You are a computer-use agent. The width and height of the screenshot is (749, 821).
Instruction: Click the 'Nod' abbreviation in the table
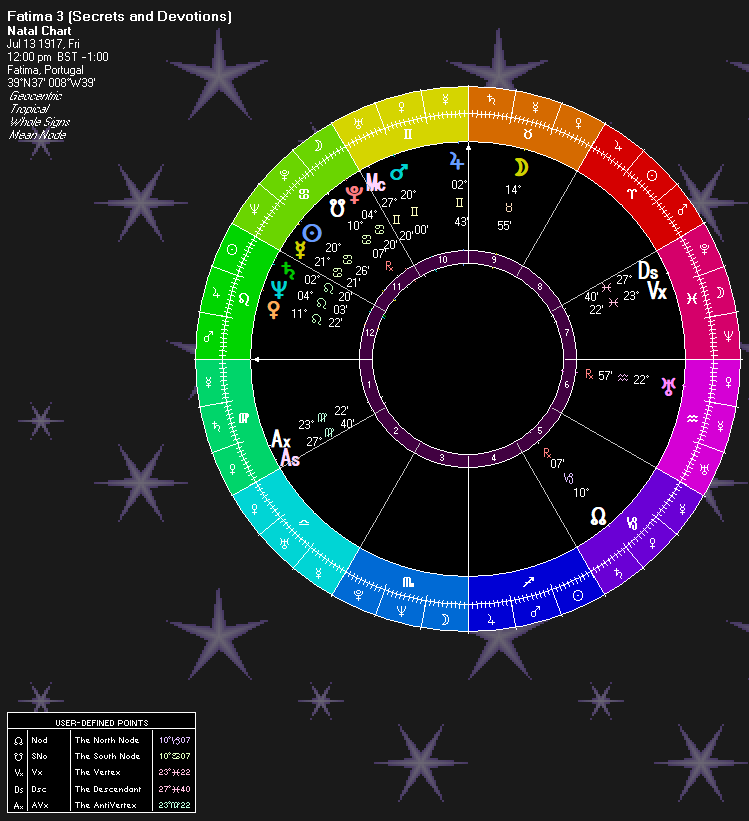click(x=39, y=740)
